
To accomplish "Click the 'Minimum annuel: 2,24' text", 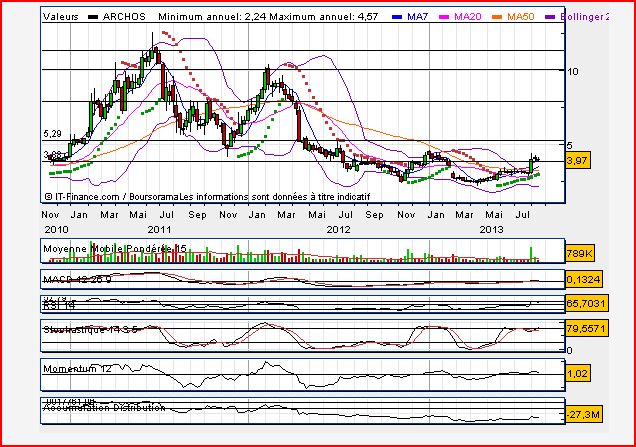I will (x=212, y=17).
